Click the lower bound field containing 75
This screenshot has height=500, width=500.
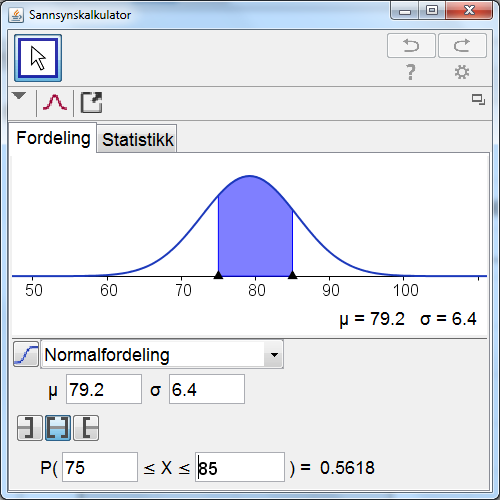click(x=100, y=467)
